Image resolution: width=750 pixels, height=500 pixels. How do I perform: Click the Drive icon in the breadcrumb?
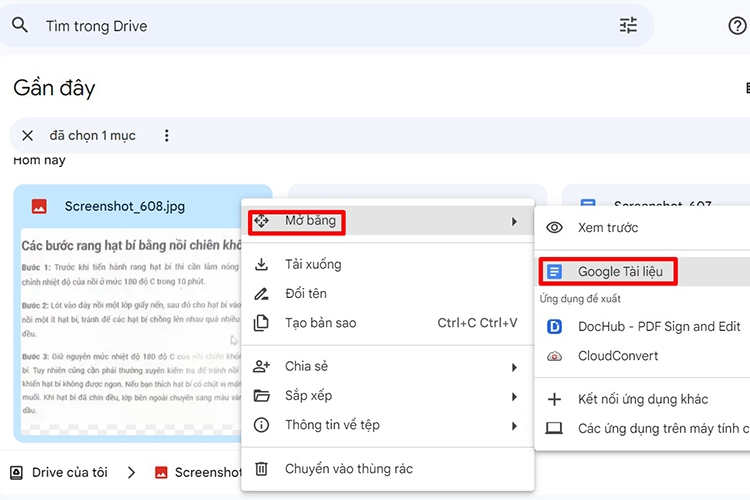pos(16,473)
